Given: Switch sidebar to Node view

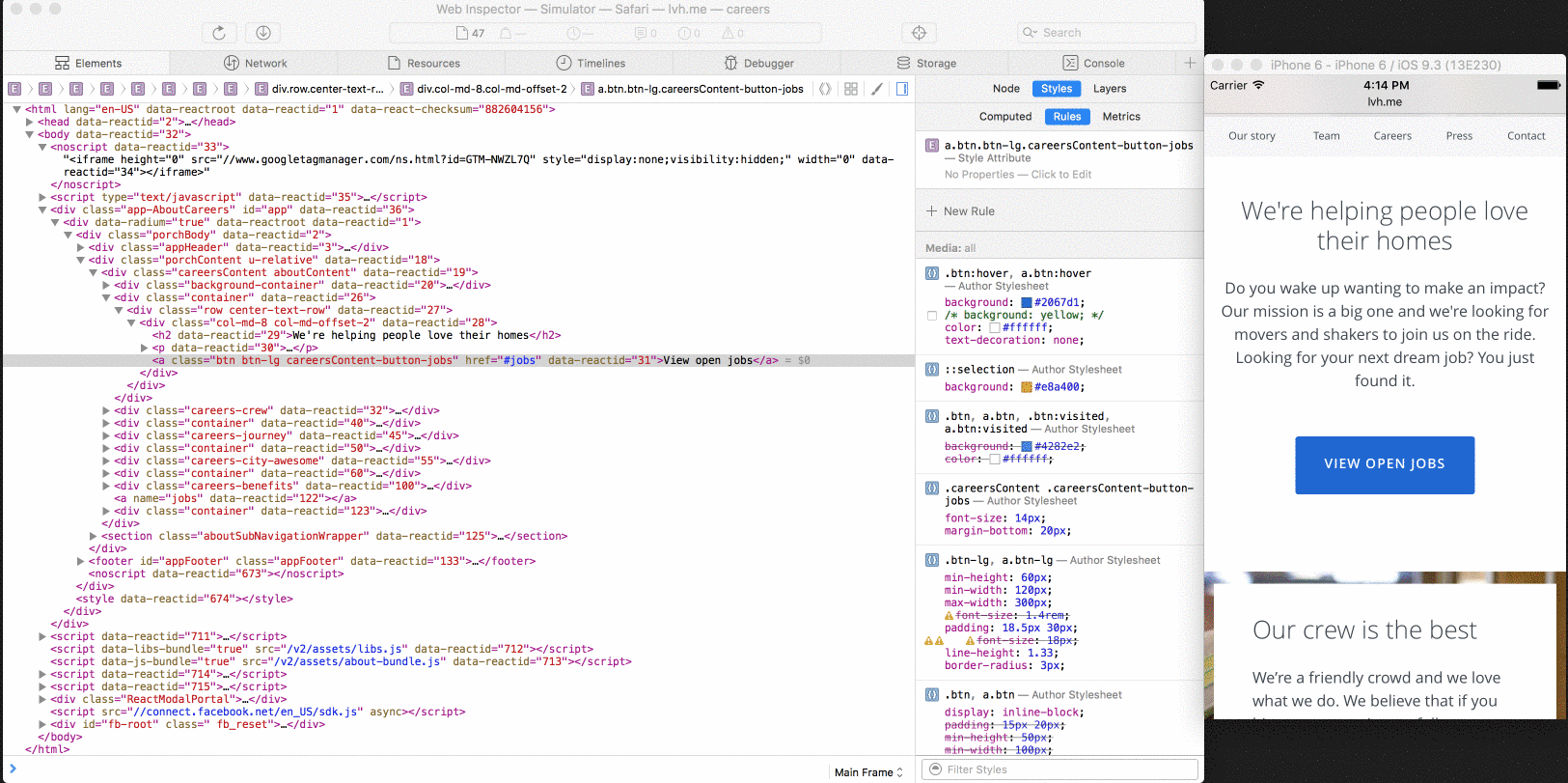Looking at the screenshot, I should [x=1006, y=89].
